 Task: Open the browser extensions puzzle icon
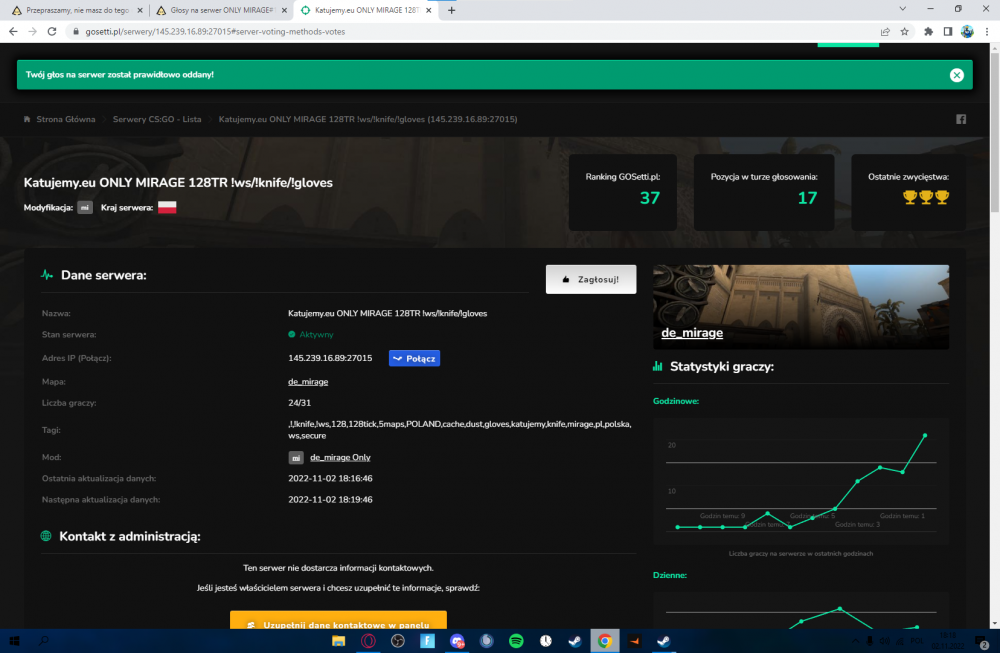[x=928, y=31]
